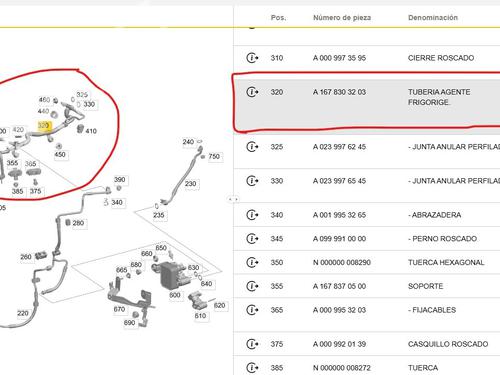Click callout 650 in the diagram
Viewport: 500px width, 375px height.
coord(161,248)
